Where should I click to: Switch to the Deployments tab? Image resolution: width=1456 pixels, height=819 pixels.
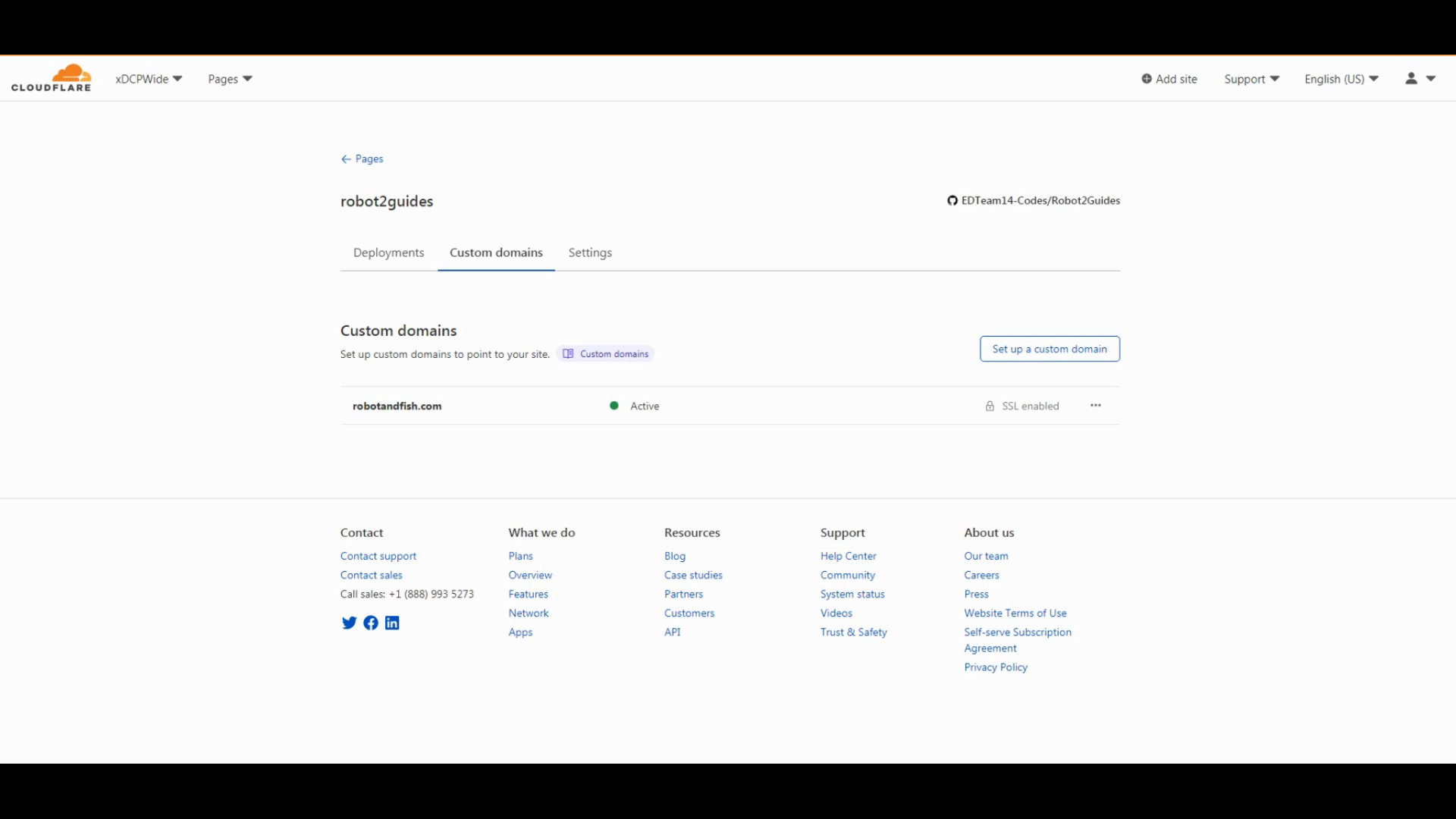(x=388, y=253)
